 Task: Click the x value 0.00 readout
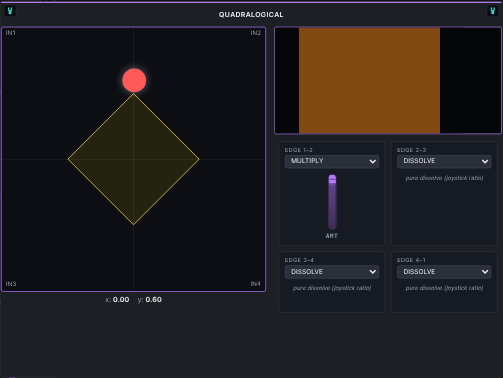tap(121, 300)
